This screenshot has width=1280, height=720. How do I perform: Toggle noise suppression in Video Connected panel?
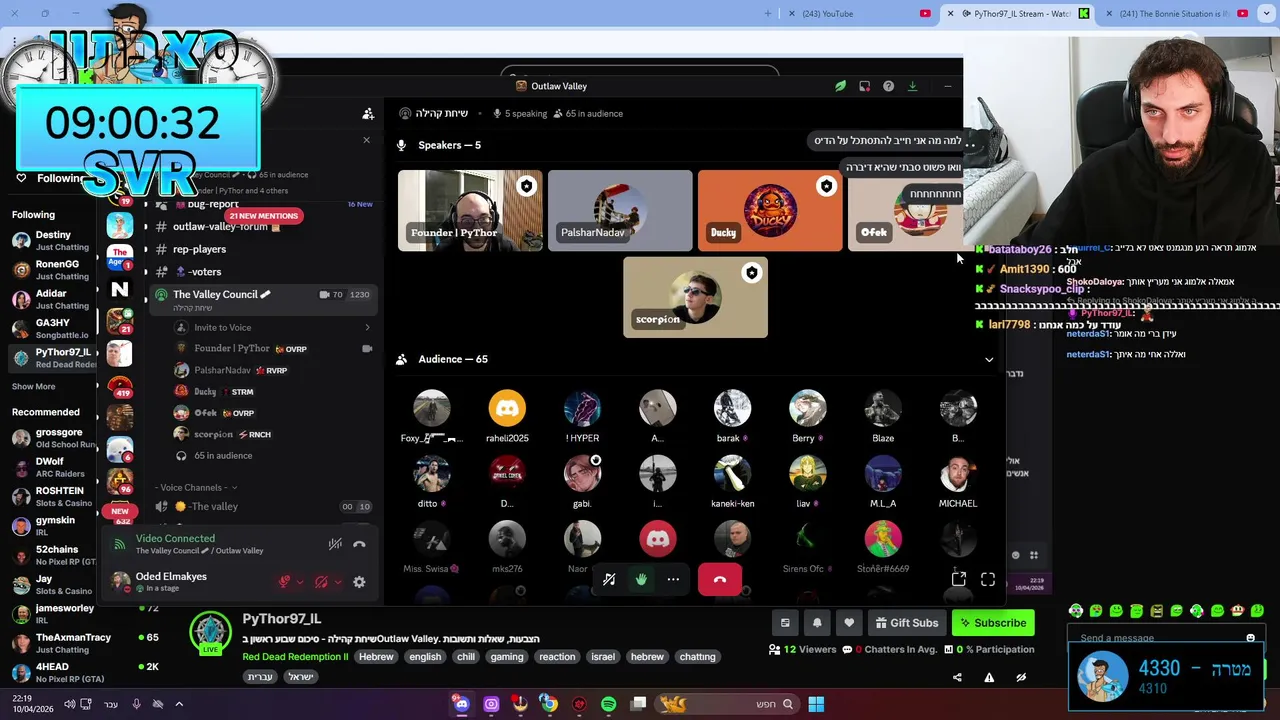tap(335, 544)
